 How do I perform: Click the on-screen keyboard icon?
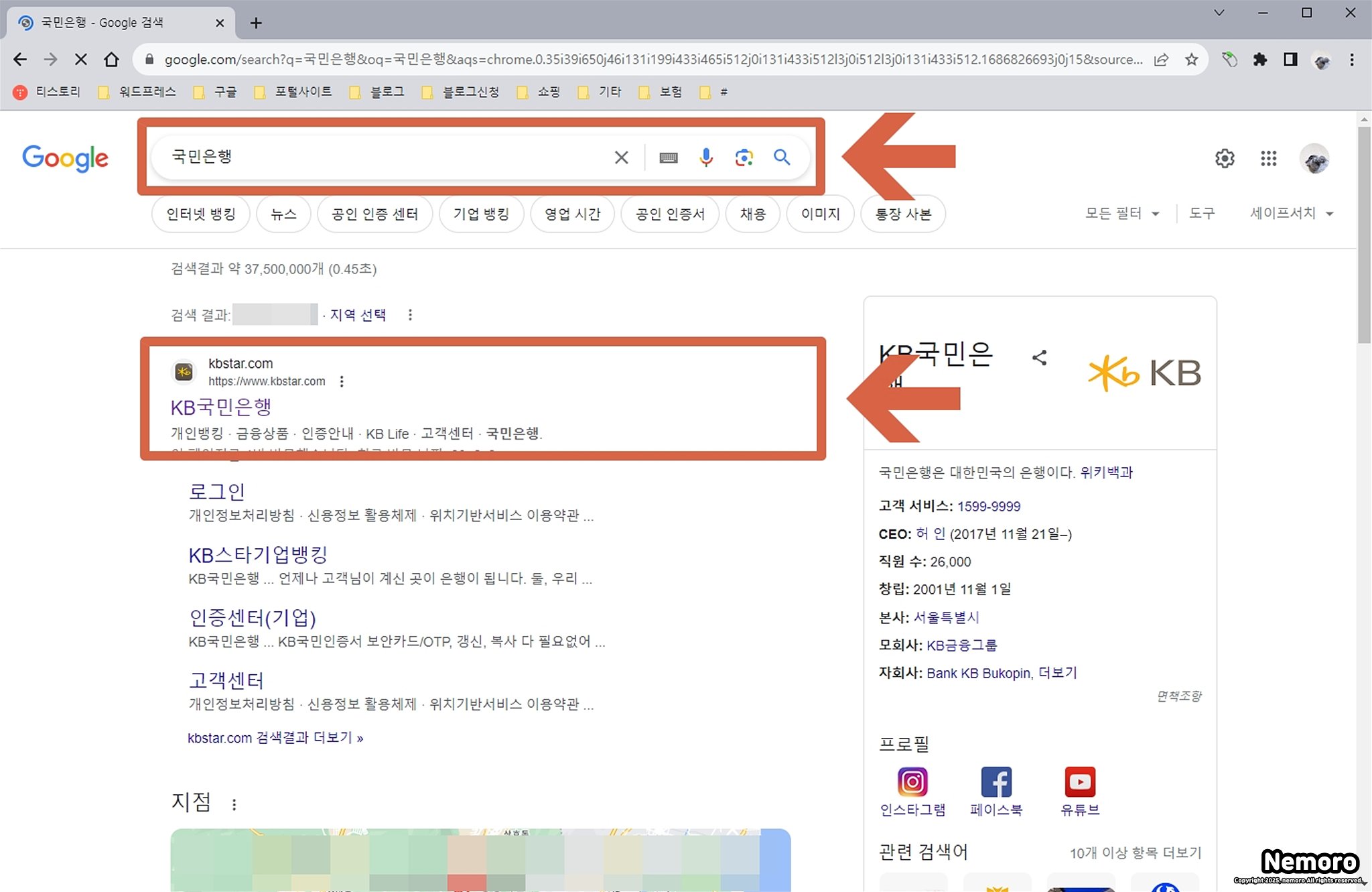pos(668,157)
